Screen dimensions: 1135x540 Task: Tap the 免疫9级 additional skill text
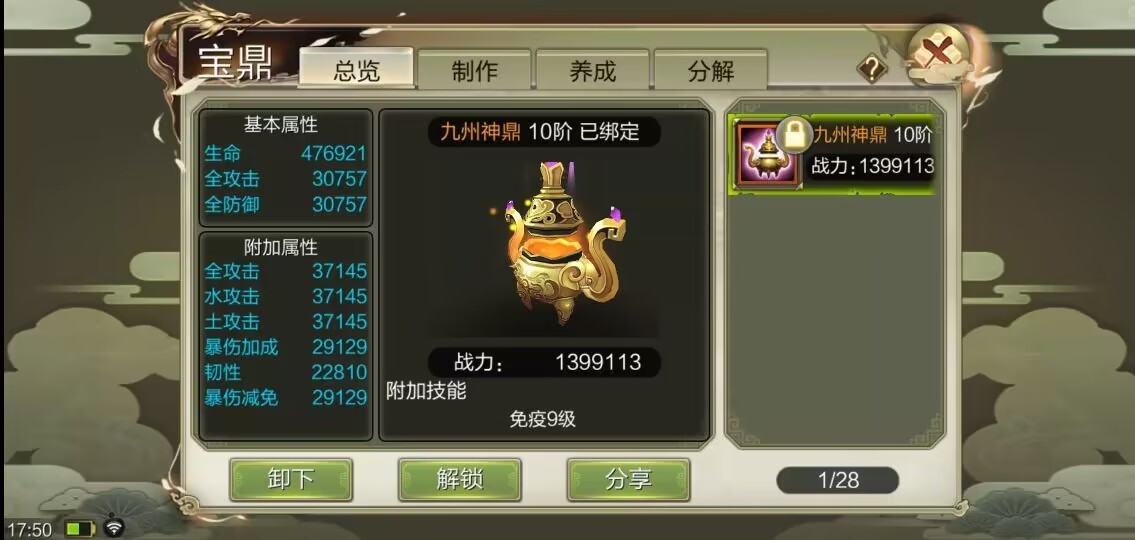[542, 419]
